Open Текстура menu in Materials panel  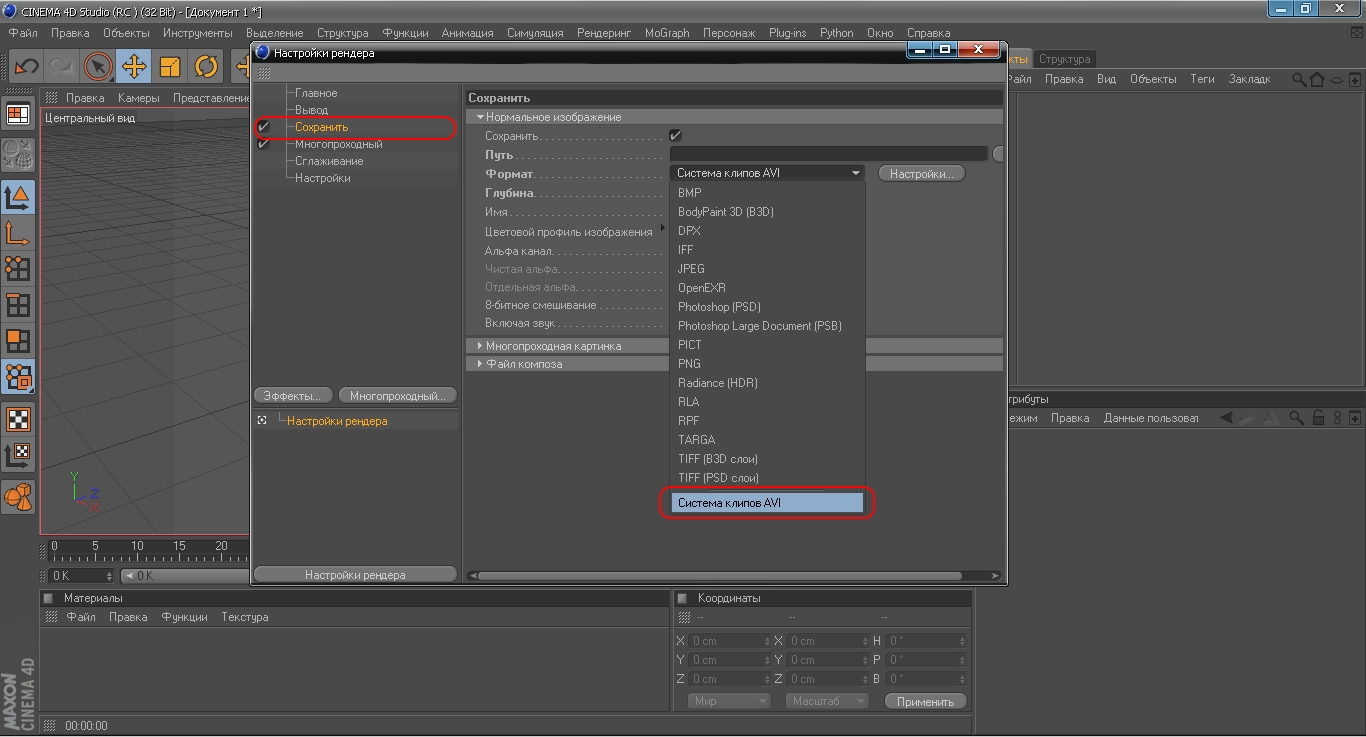pyautogui.click(x=245, y=617)
